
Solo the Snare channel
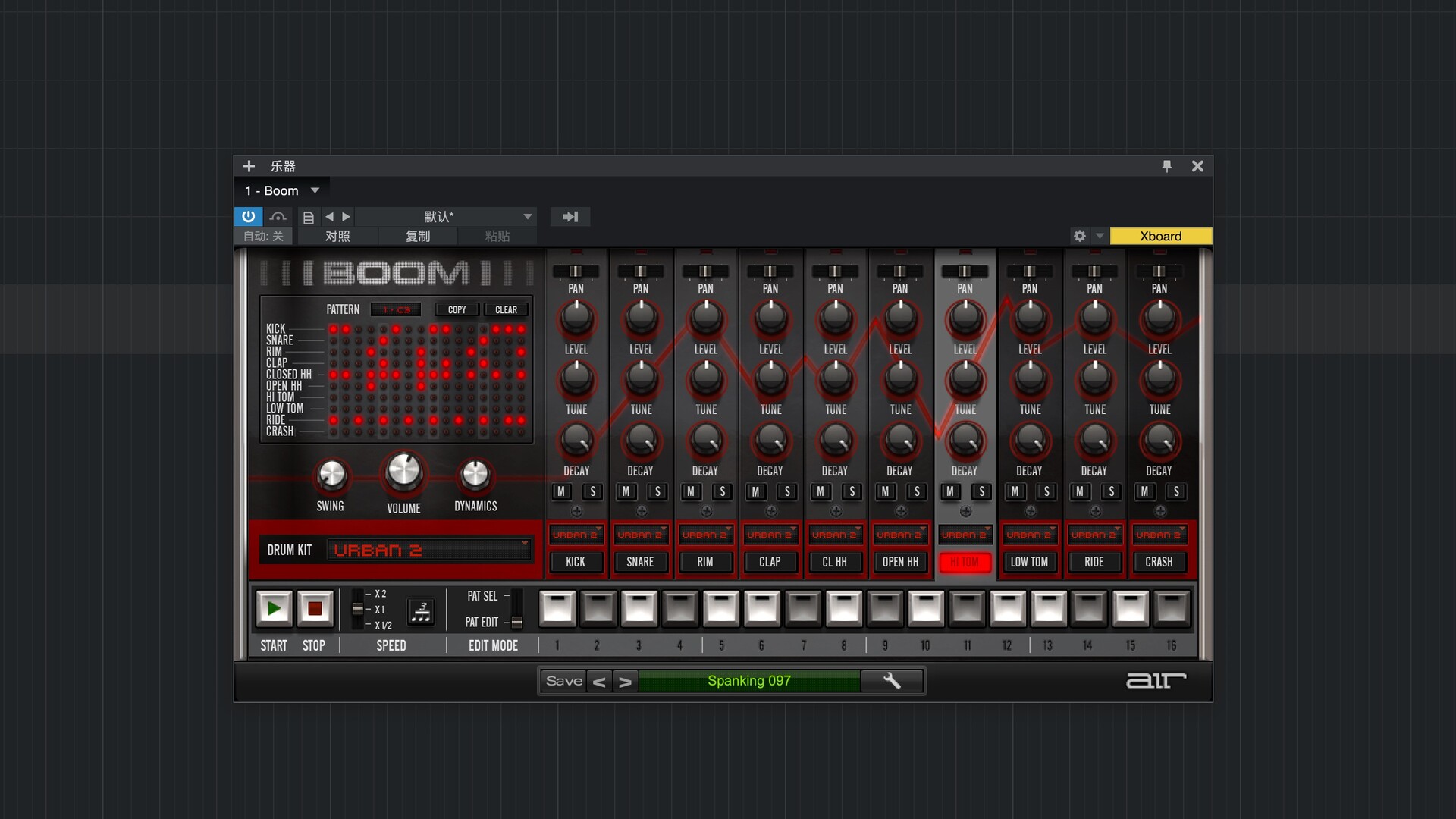657,491
